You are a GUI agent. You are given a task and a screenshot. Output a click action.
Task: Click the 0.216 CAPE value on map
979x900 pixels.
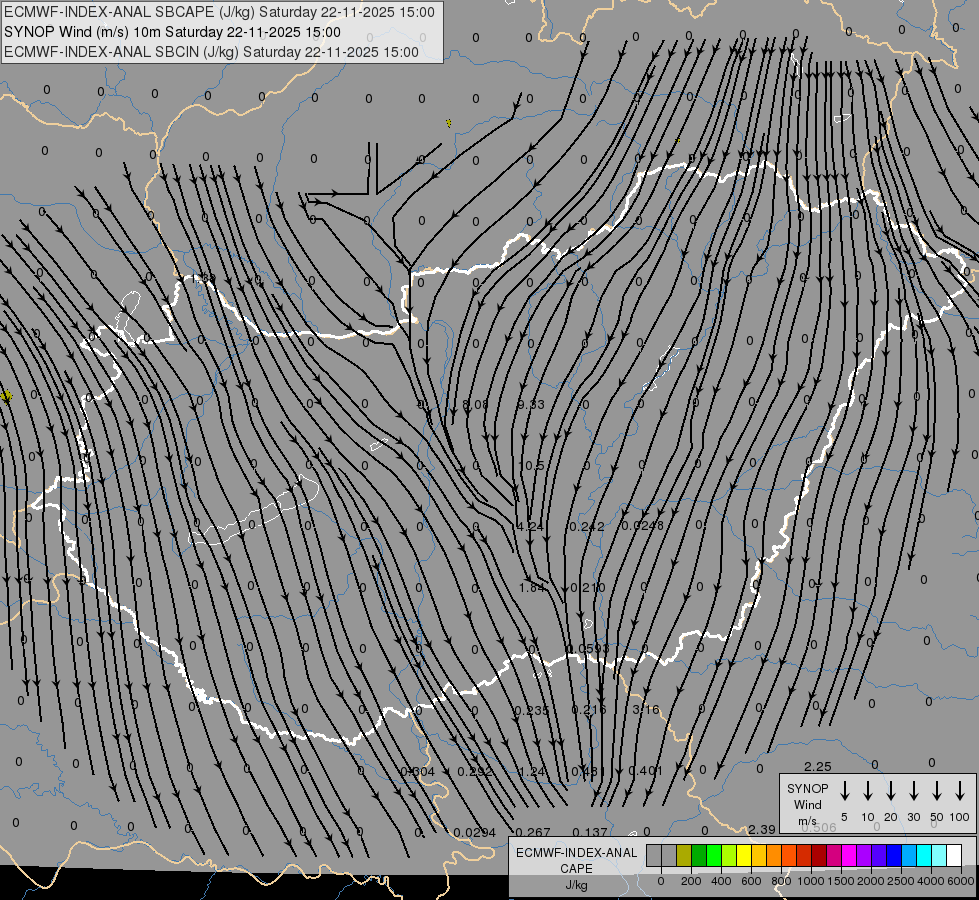(x=589, y=710)
